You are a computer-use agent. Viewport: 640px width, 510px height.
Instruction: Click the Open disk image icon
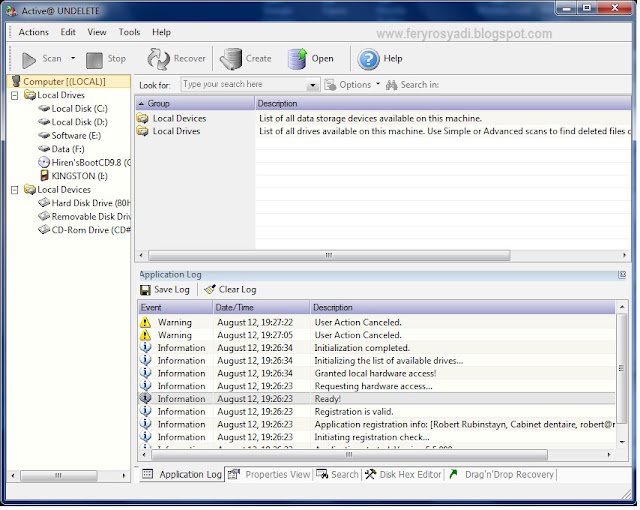coord(298,59)
